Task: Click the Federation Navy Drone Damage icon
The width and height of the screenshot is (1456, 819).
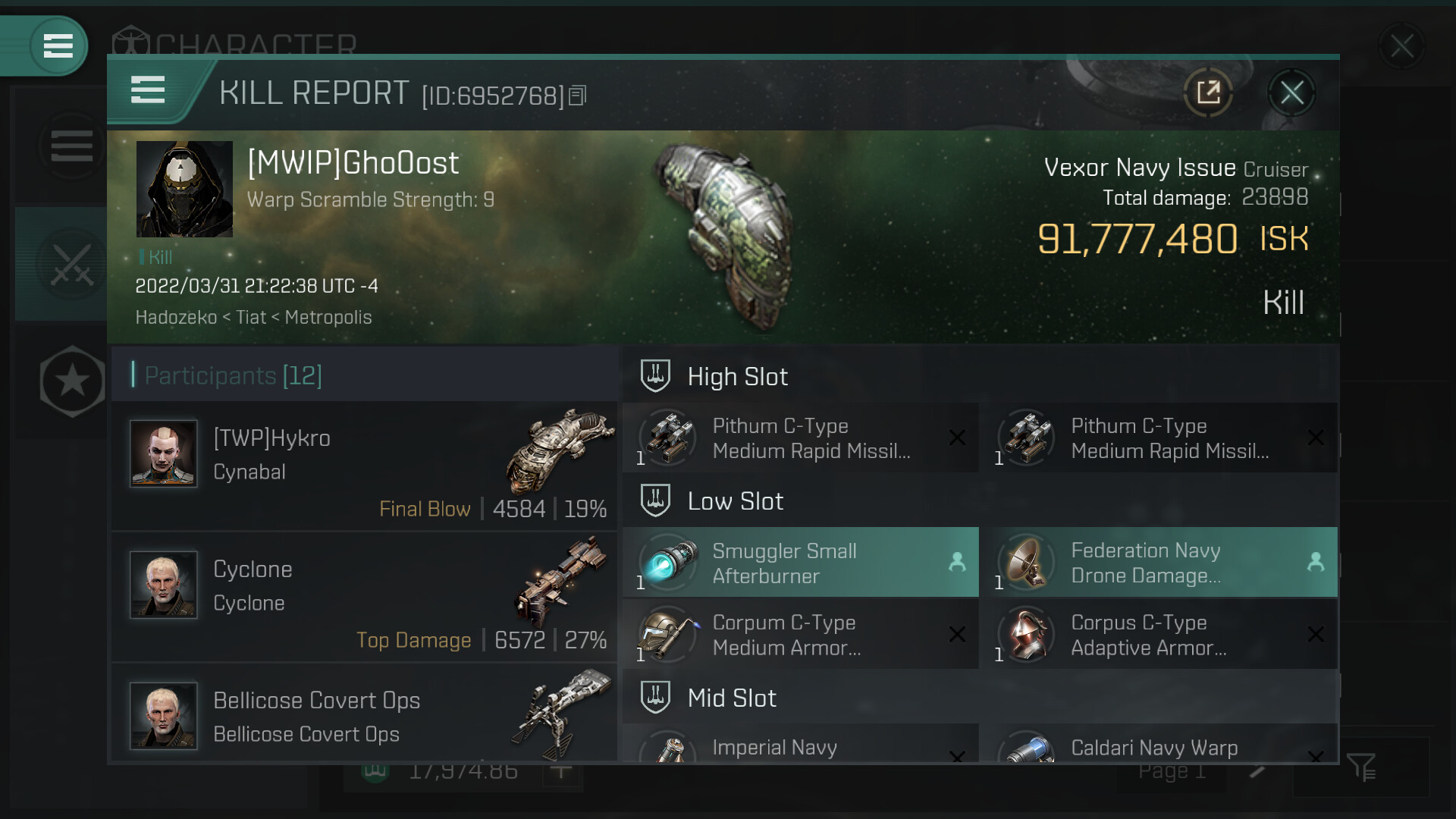Action: pos(1027,563)
